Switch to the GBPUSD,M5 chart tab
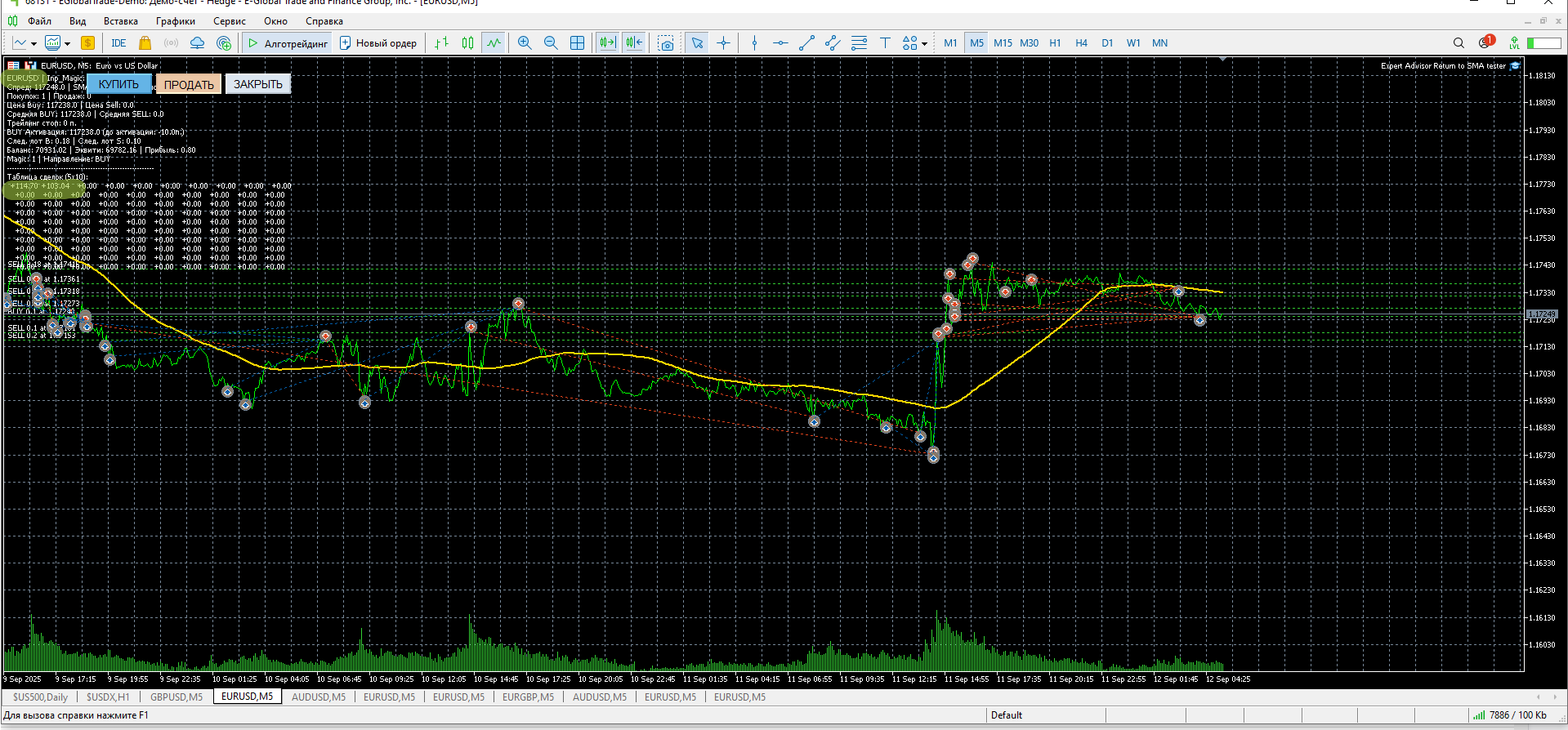 [x=176, y=697]
